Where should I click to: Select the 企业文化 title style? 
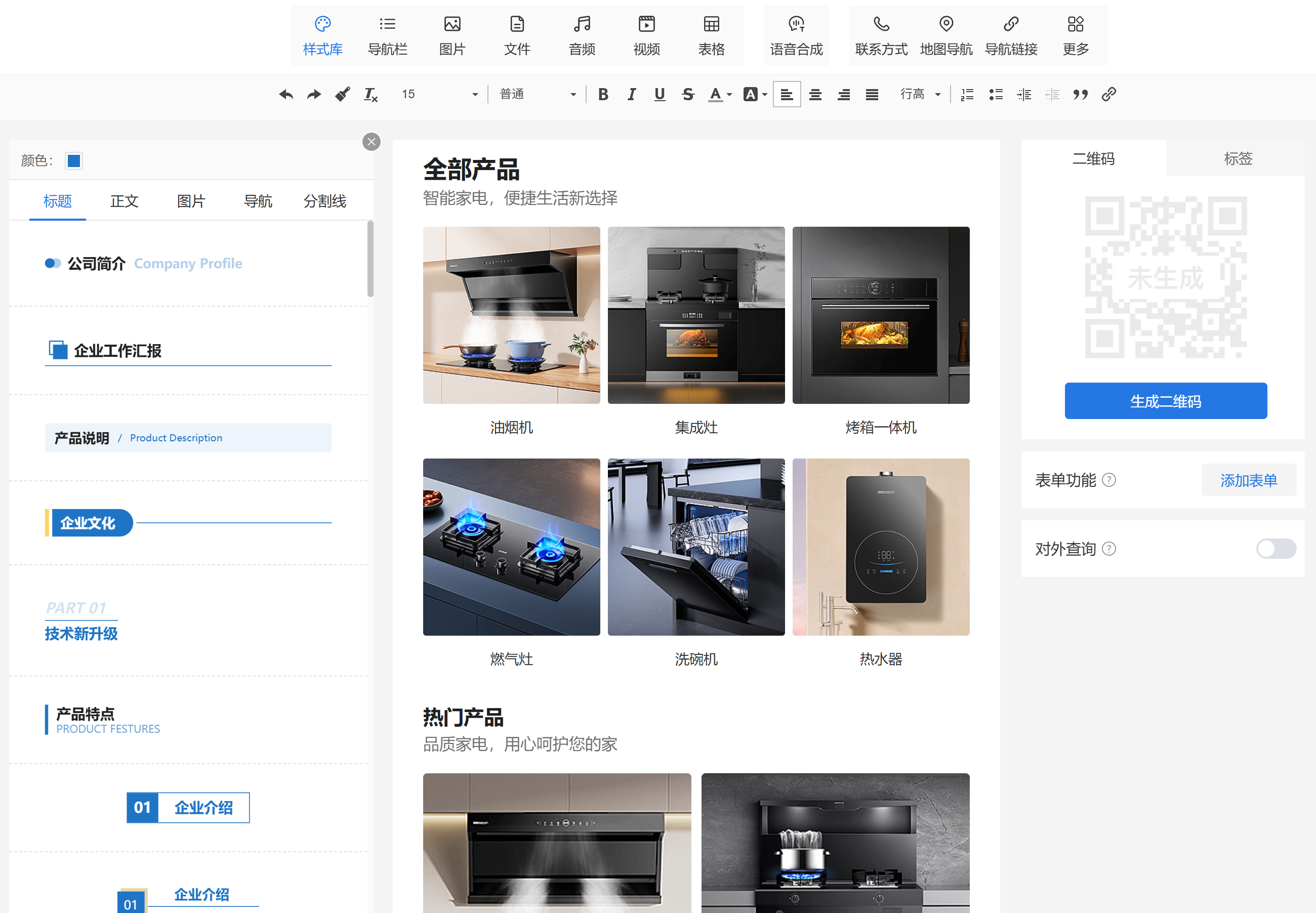(188, 523)
